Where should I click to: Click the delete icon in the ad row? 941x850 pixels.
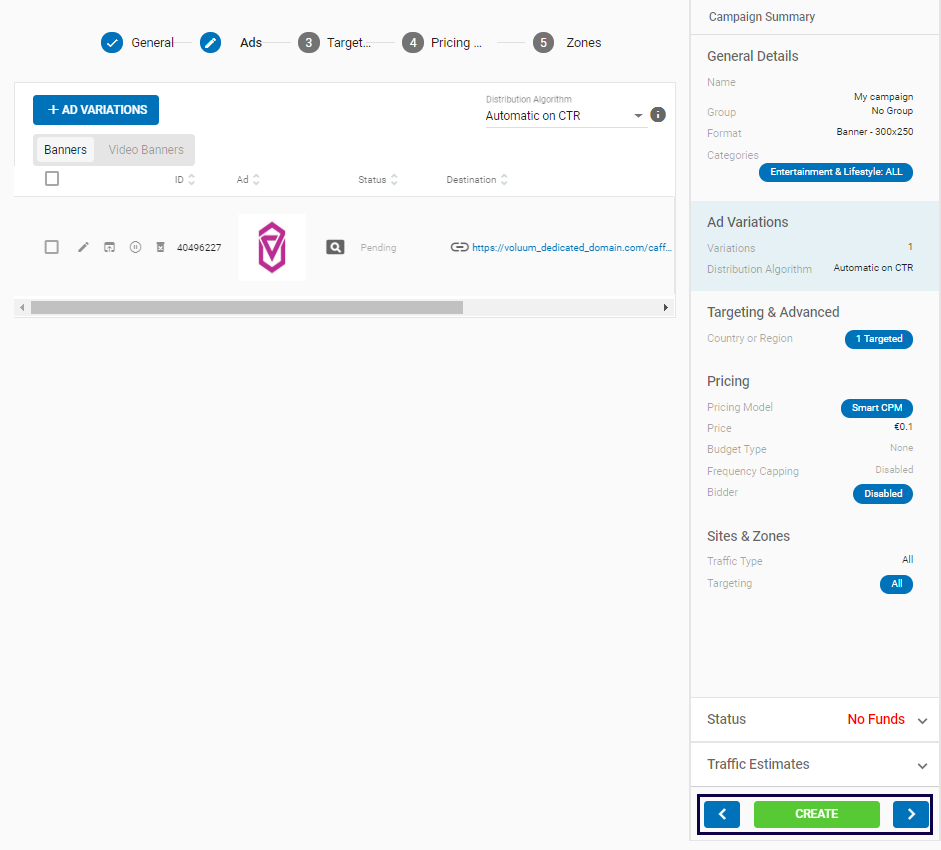[x=160, y=247]
